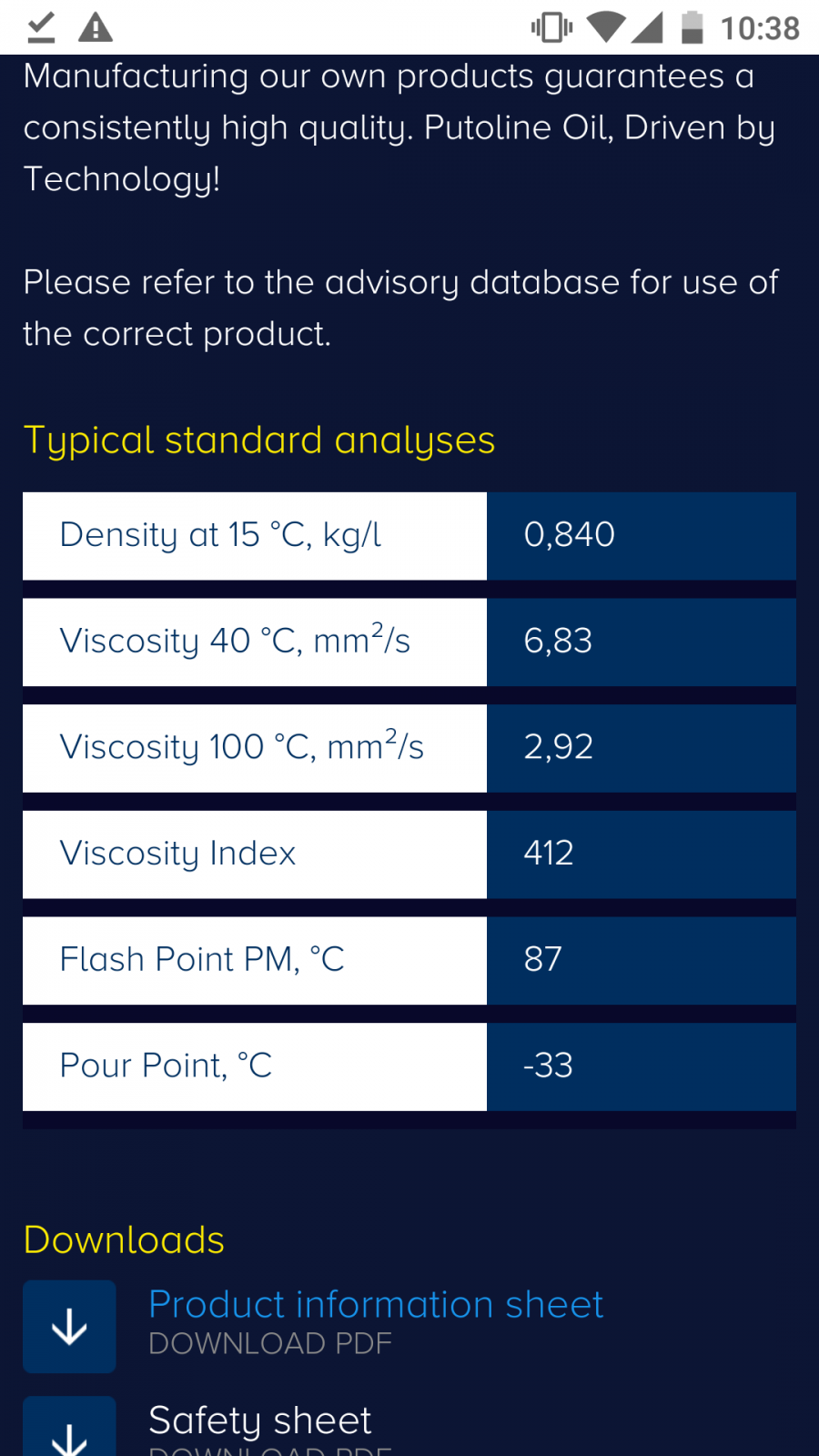Tap the download-complete checkmark in status bar
The height and width of the screenshot is (1456, 819).
41,27
